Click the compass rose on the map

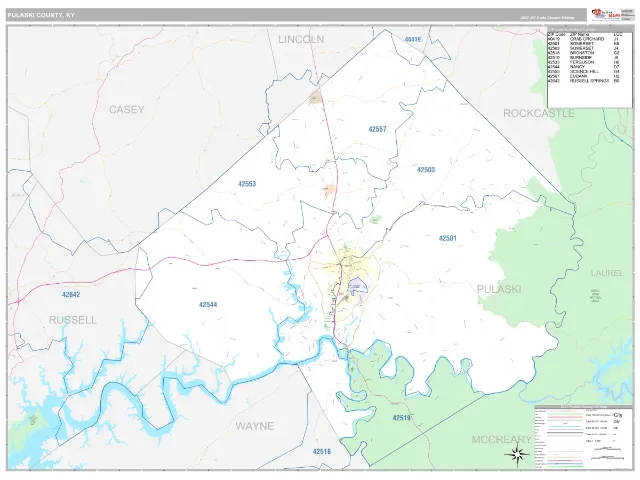coord(517,454)
